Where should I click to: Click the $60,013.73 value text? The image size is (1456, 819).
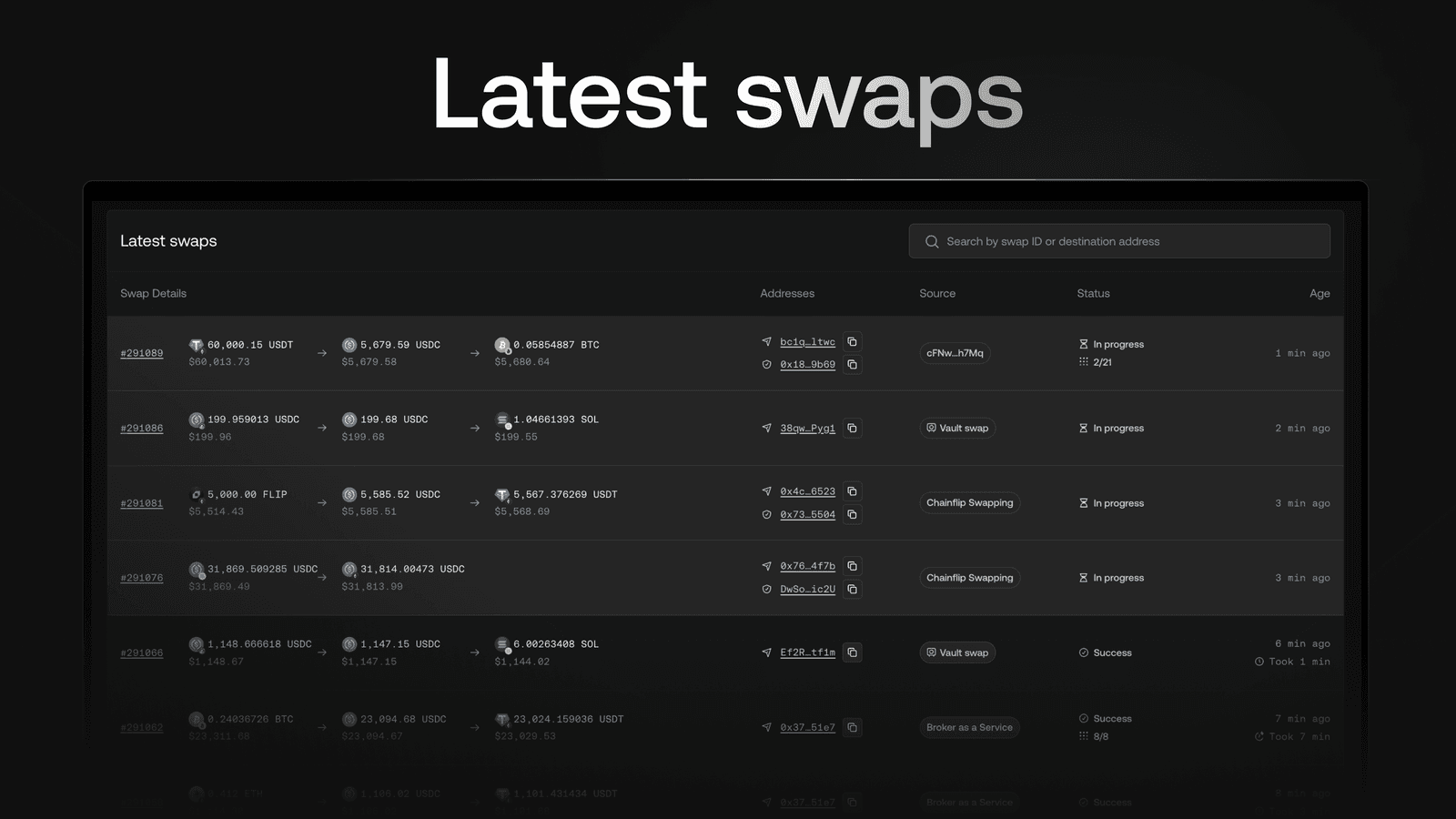coord(219,362)
